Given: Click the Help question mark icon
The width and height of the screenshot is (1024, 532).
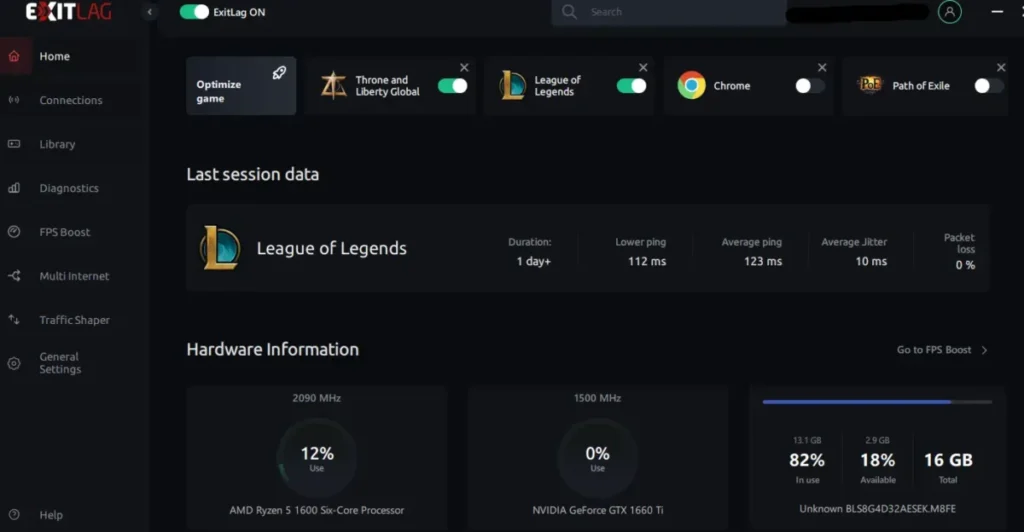Looking at the screenshot, I should tap(14, 514).
